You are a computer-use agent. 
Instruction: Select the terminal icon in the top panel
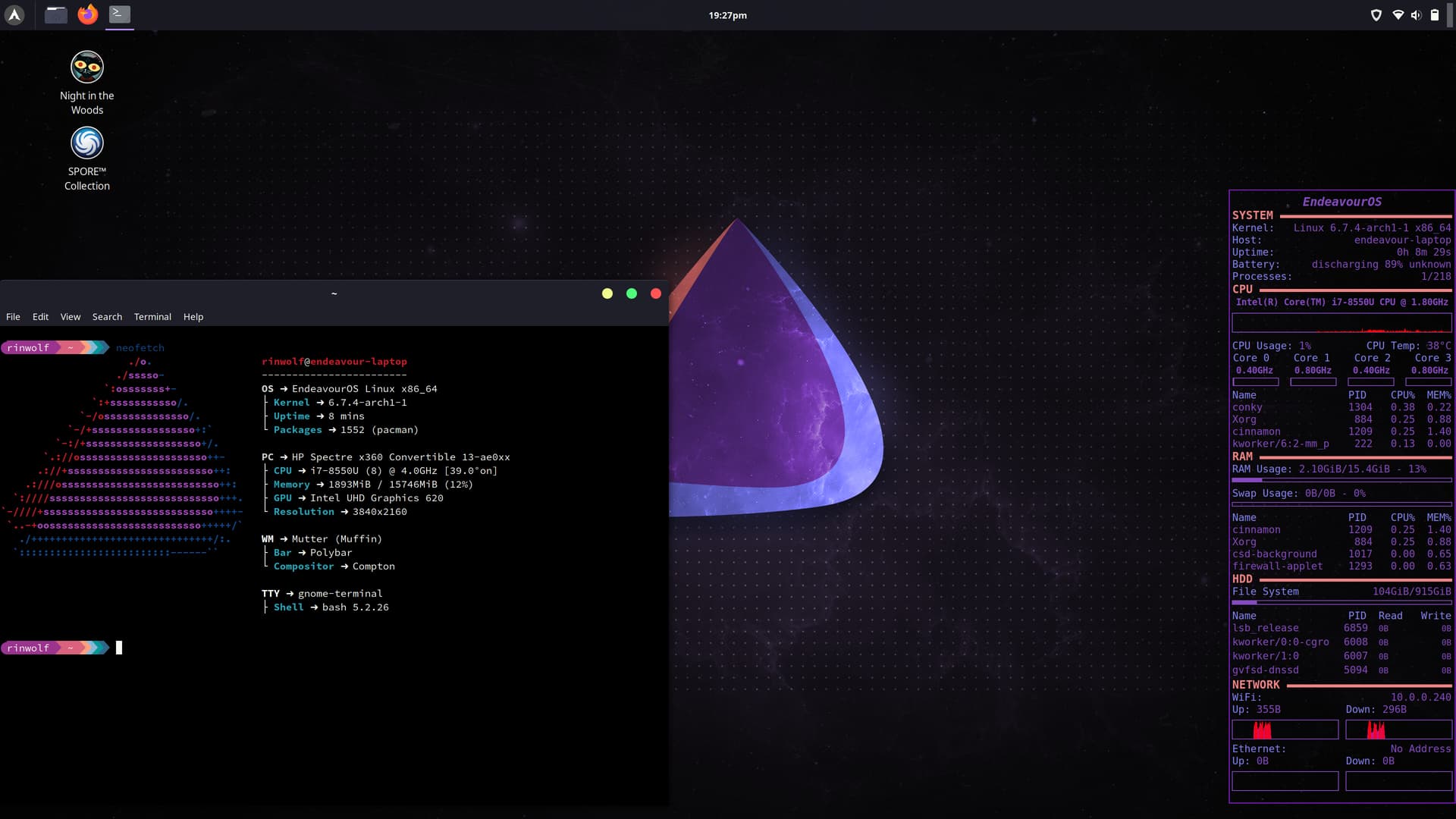pyautogui.click(x=120, y=14)
